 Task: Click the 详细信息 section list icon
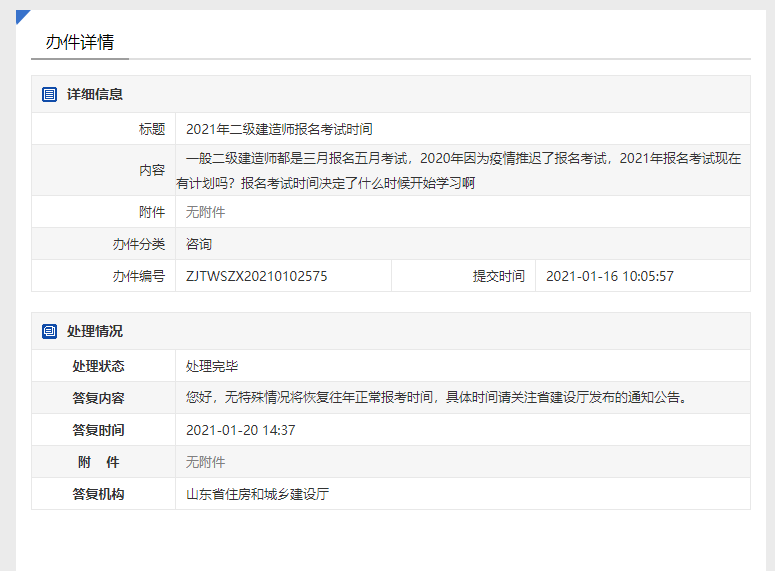49,94
